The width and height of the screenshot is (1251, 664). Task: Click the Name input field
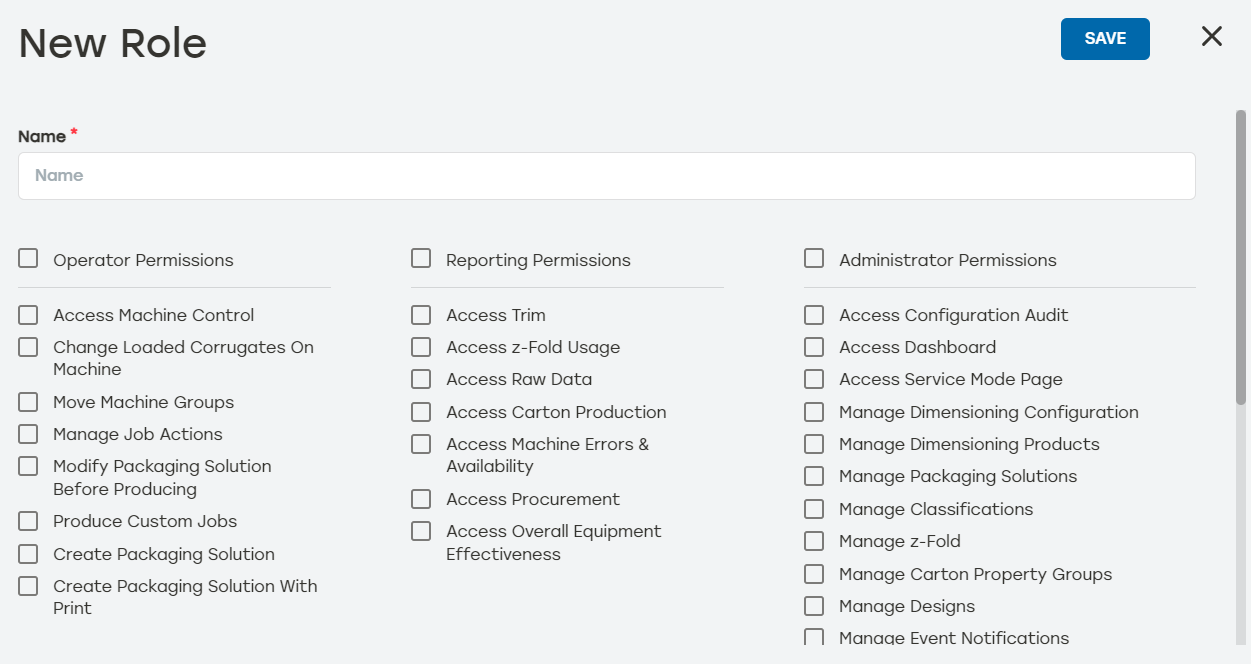point(606,176)
